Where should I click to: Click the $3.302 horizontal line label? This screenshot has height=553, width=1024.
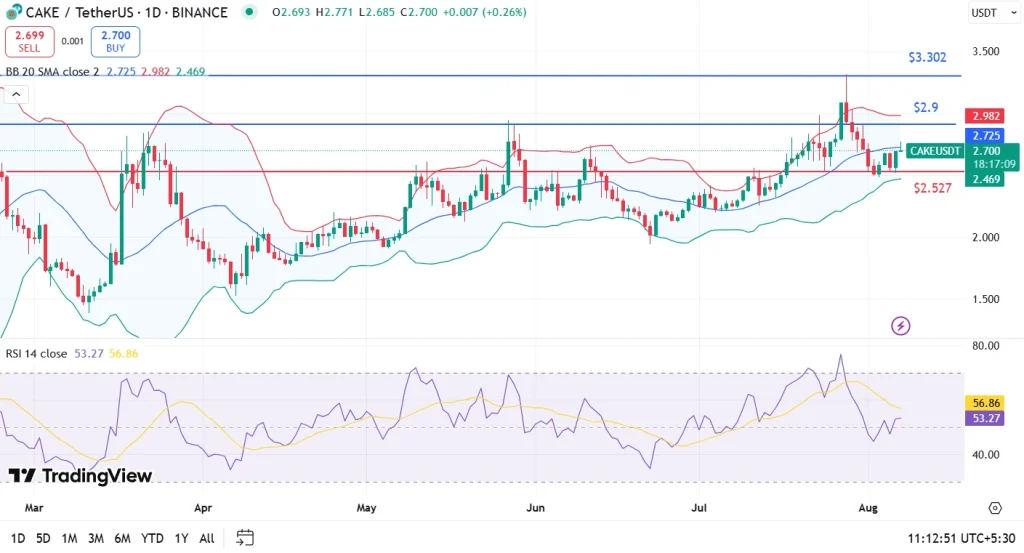tap(927, 58)
